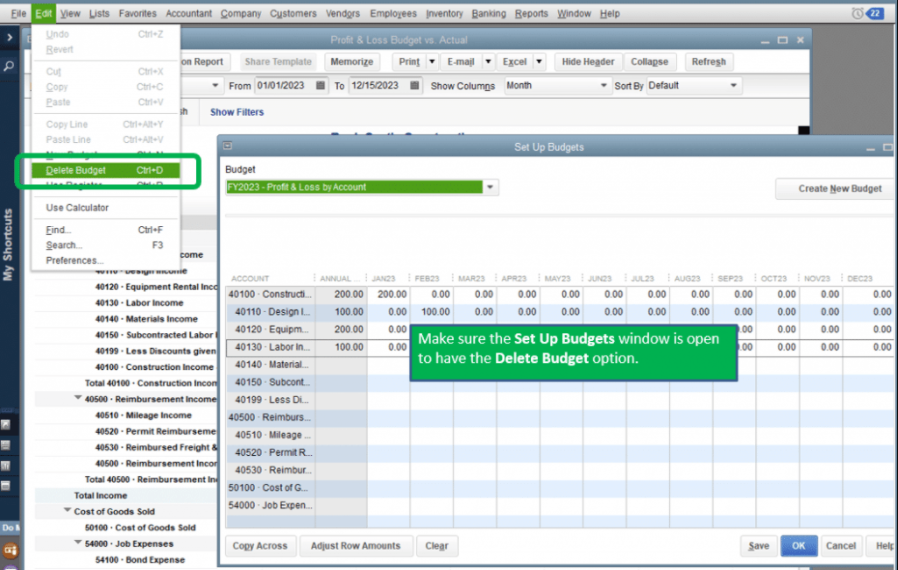Choose Delete Budget from the Edit menu
Screen dimensions: 898x570
coord(105,170)
